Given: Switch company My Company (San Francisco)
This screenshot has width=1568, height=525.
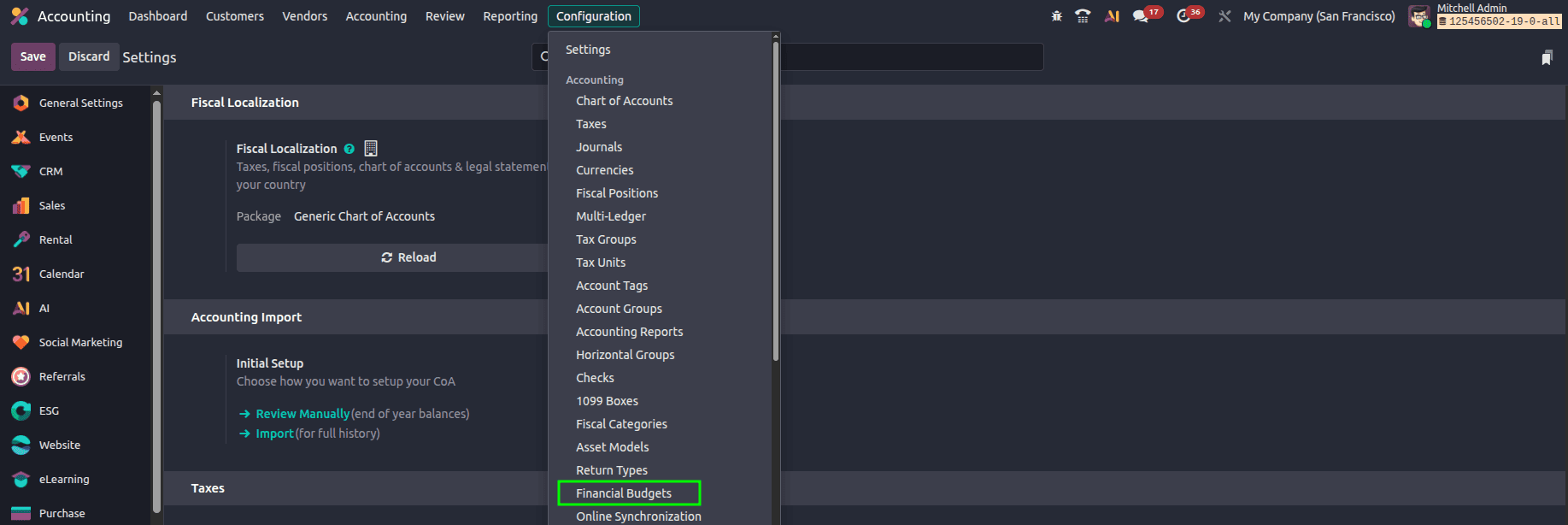Looking at the screenshot, I should pyautogui.click(x=1319, y=16).
